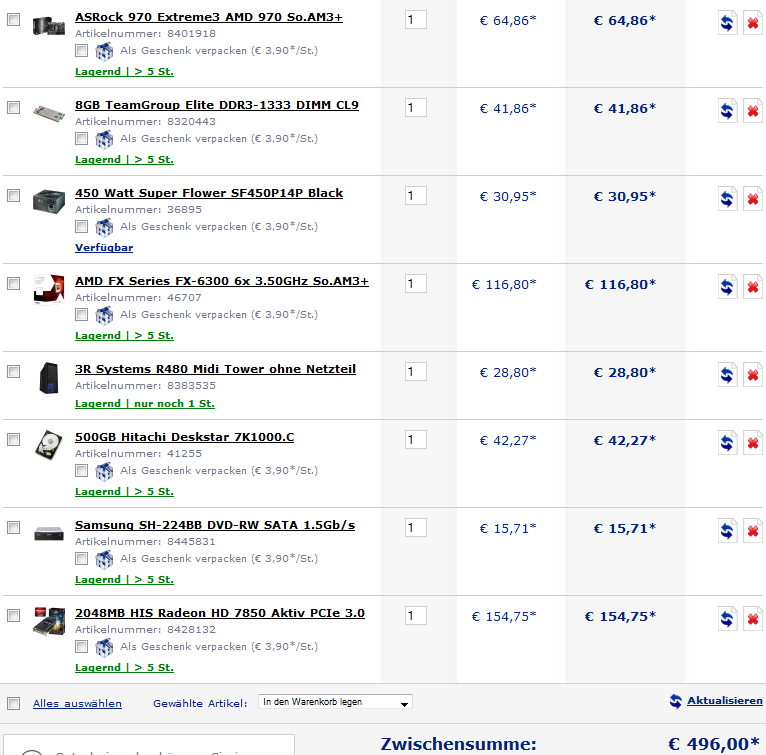The image size is (766, 755).
Task: Open the 3R Systems tower thumbnail
Action: click(49, 378)
